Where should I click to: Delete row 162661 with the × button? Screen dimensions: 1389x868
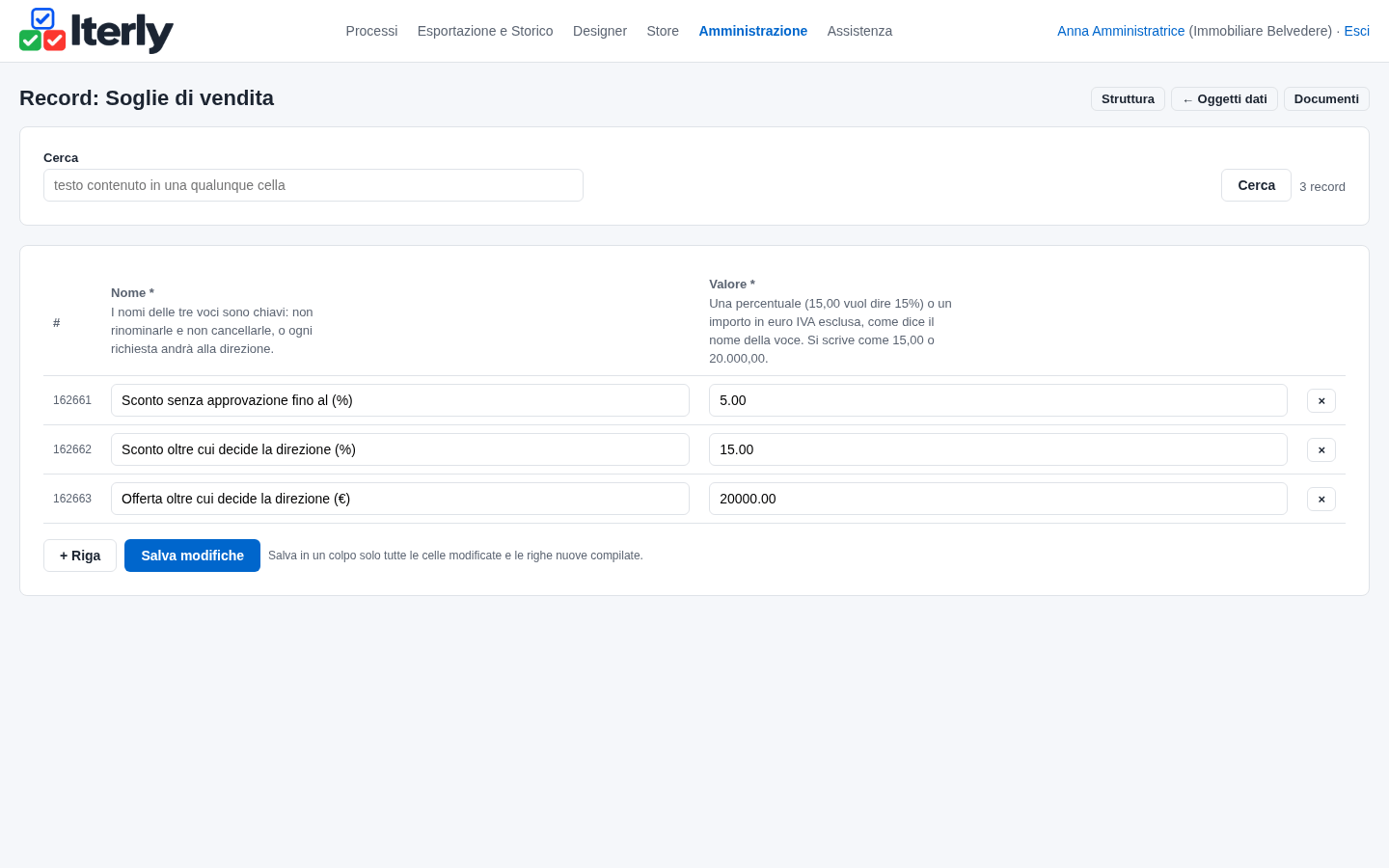coord(1321,400)
